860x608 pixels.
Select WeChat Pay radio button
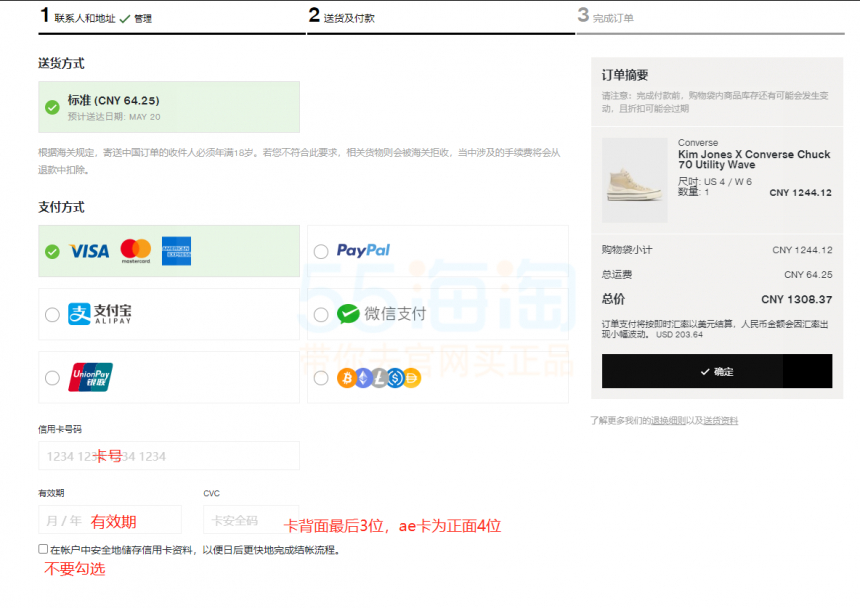[x=321, y=315]
